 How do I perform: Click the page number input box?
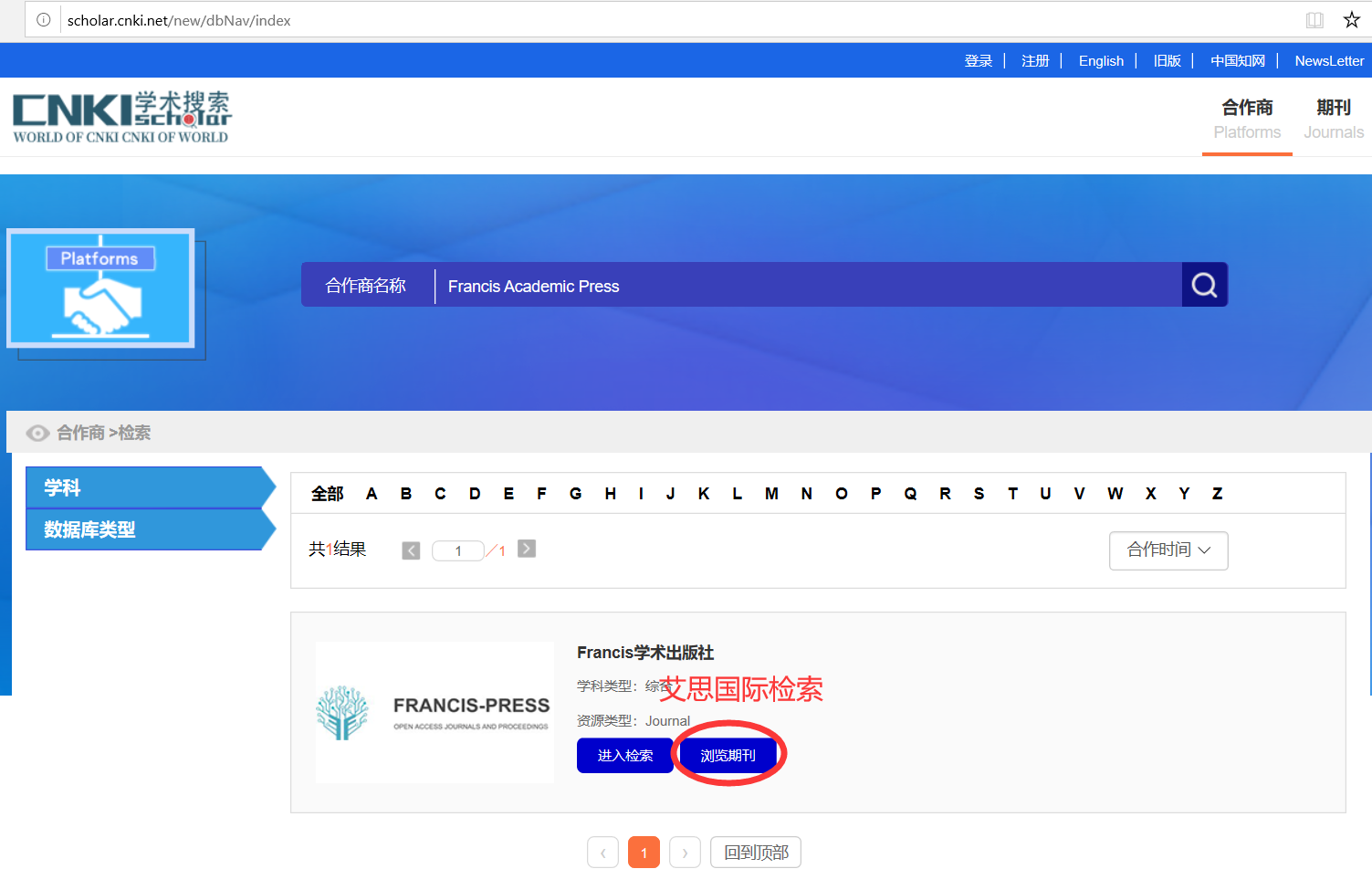(458, 550)
